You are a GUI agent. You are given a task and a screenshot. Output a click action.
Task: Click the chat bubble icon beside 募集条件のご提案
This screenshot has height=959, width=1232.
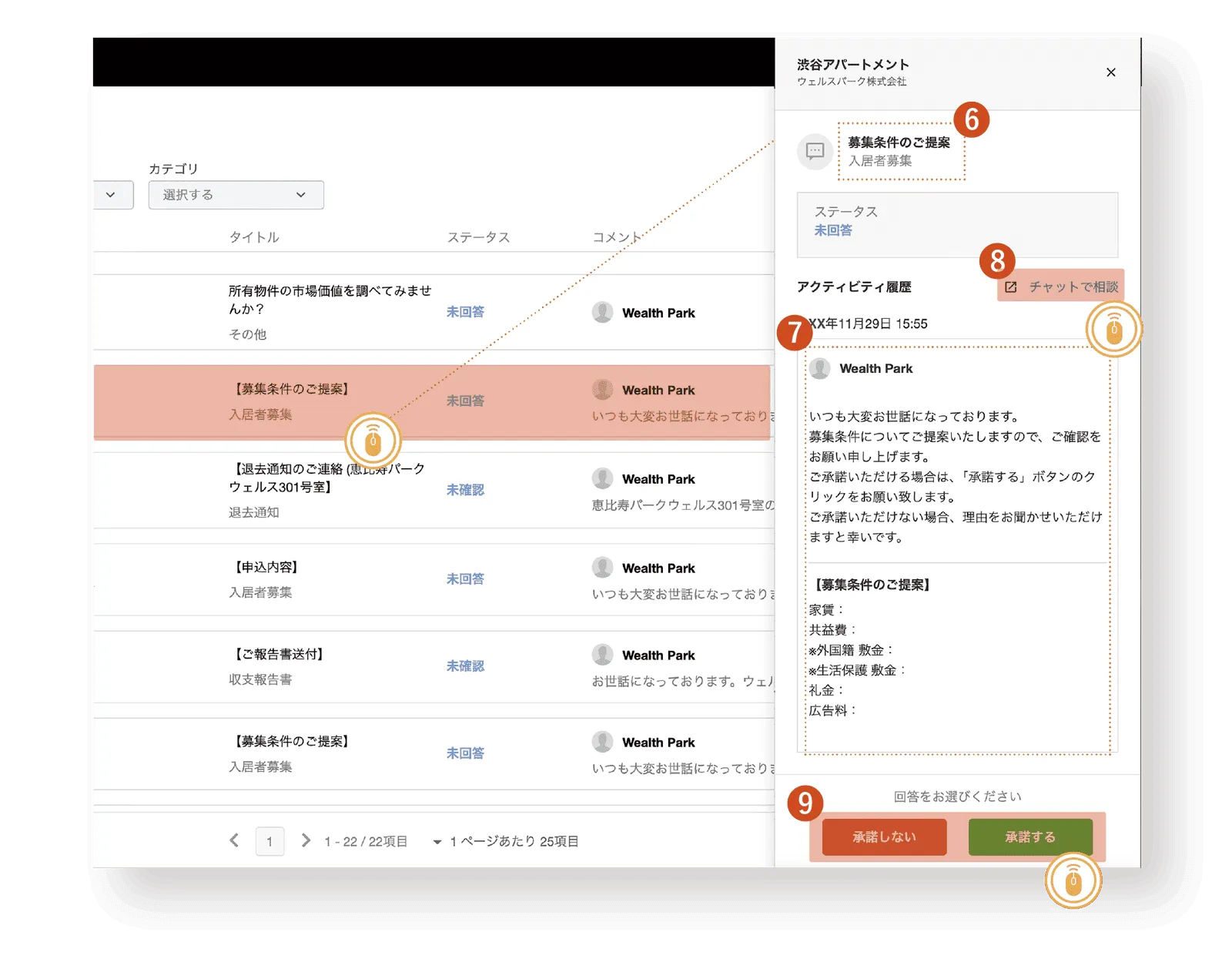click(x=815, y=151)
